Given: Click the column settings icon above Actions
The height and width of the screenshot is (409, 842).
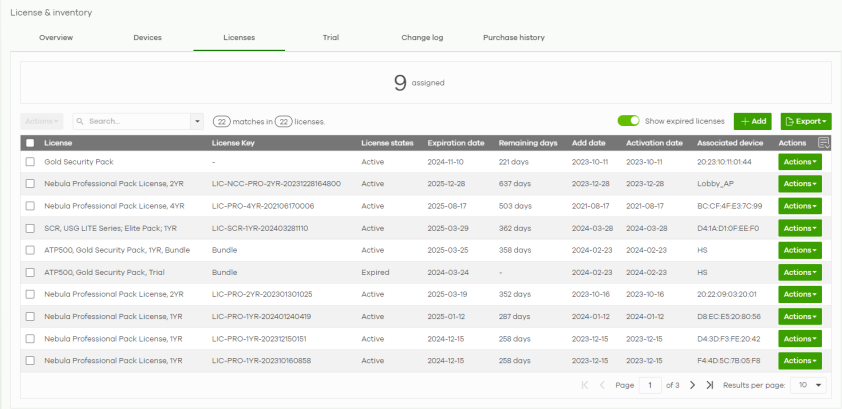Looking at the screenshot, I should pyautogui.click(x=823, y=143).
